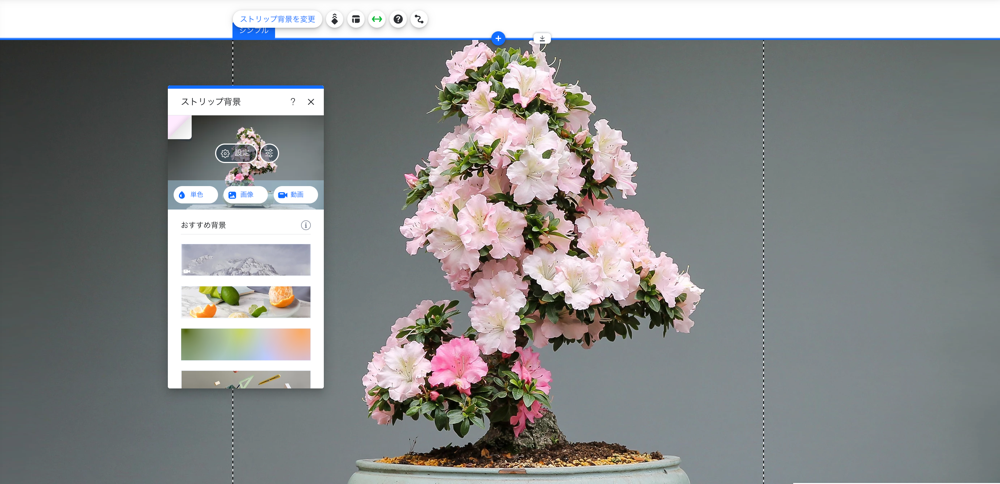
Task: Click the download-arrow handle at strip top
Action: (542, 38)
